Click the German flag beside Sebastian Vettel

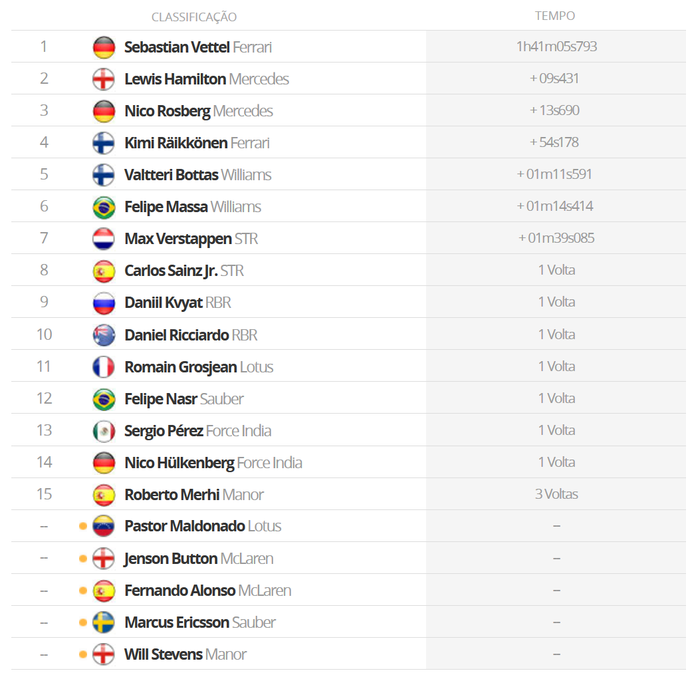[104, 47]
